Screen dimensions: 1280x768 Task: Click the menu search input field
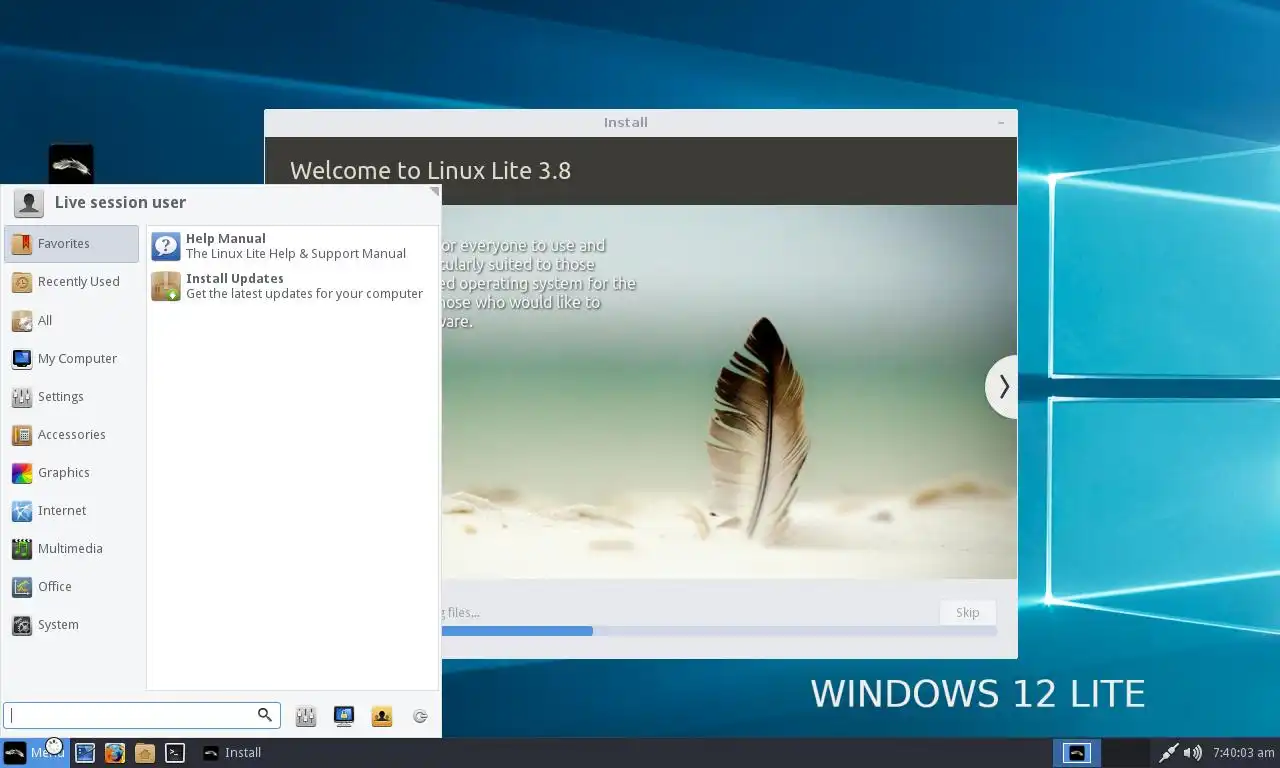(x=142, y=715)
